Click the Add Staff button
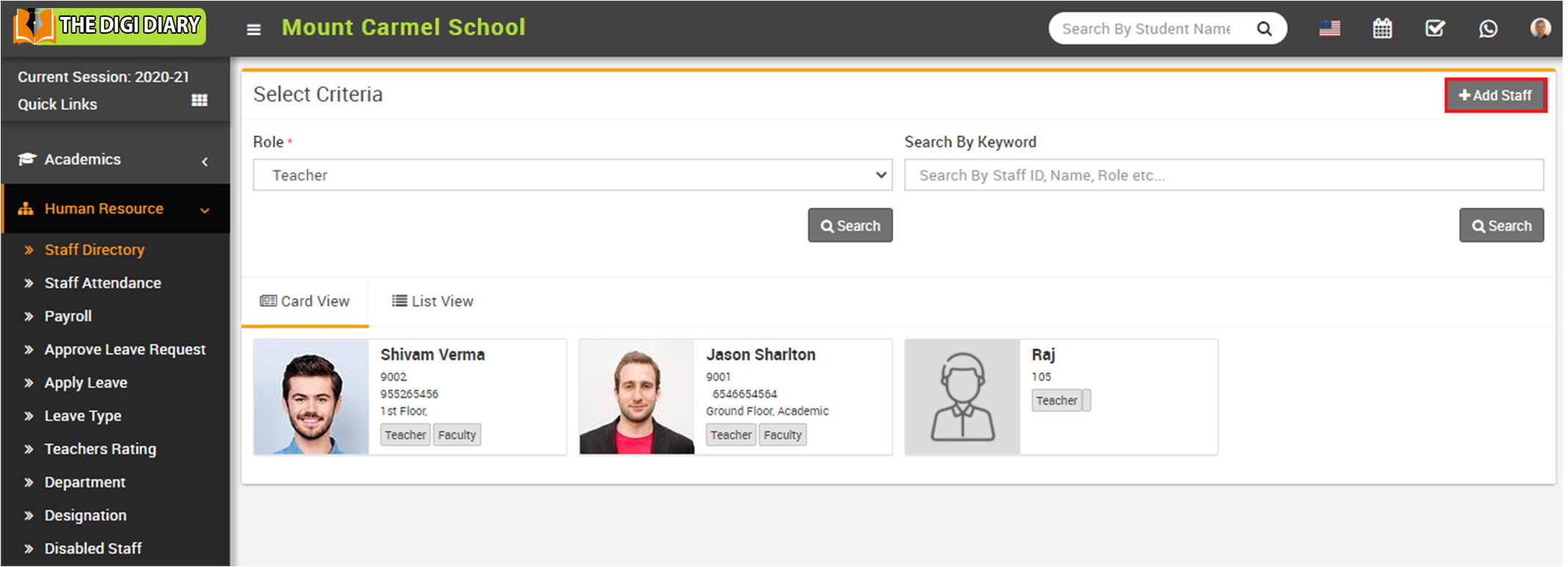The image size is (1568, 567). point(1495,95)
